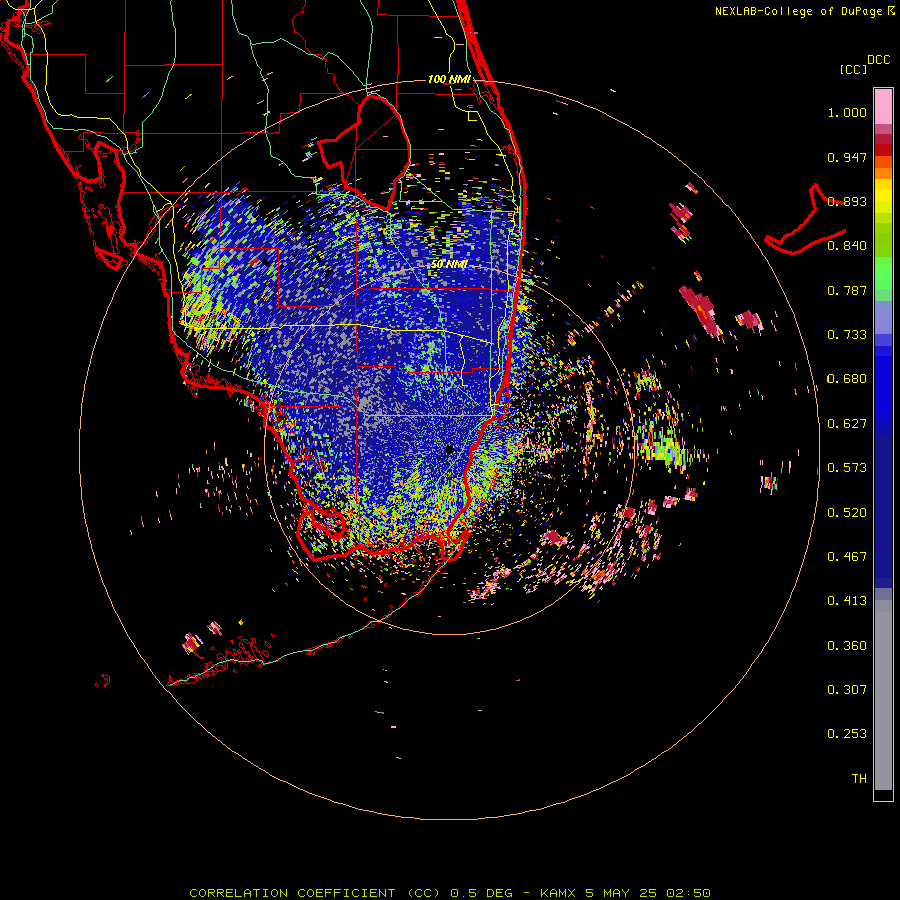The width and height of the screenshot is (900, 900).
Task: Click the 0.573 scale value
Action: coord(847,468)
